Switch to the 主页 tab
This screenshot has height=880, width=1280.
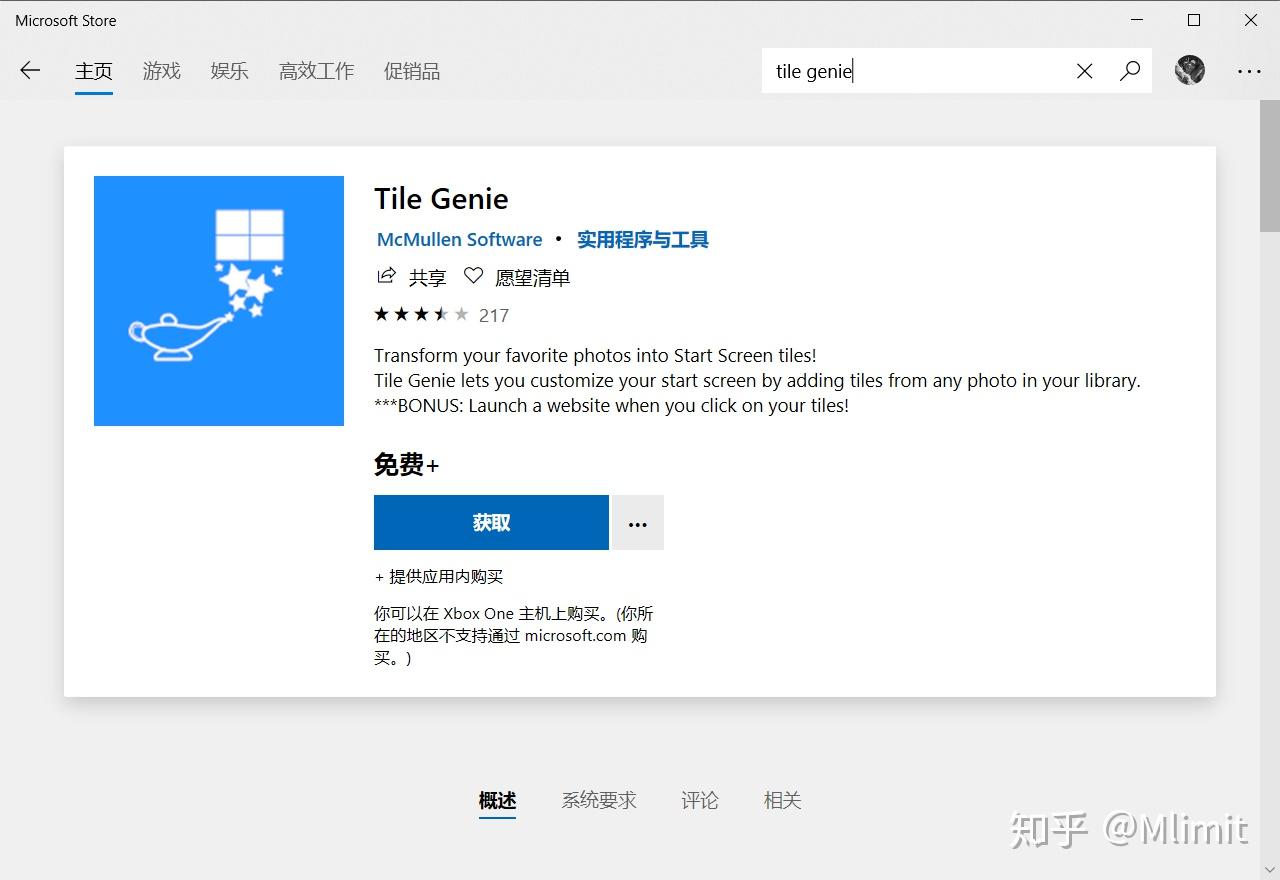point(94,71)
